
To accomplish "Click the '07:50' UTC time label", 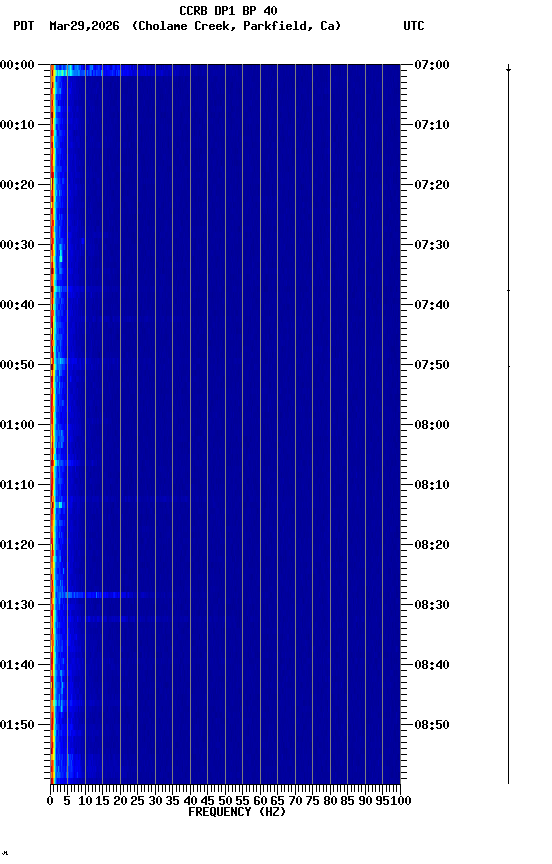I will coord(432,365).
